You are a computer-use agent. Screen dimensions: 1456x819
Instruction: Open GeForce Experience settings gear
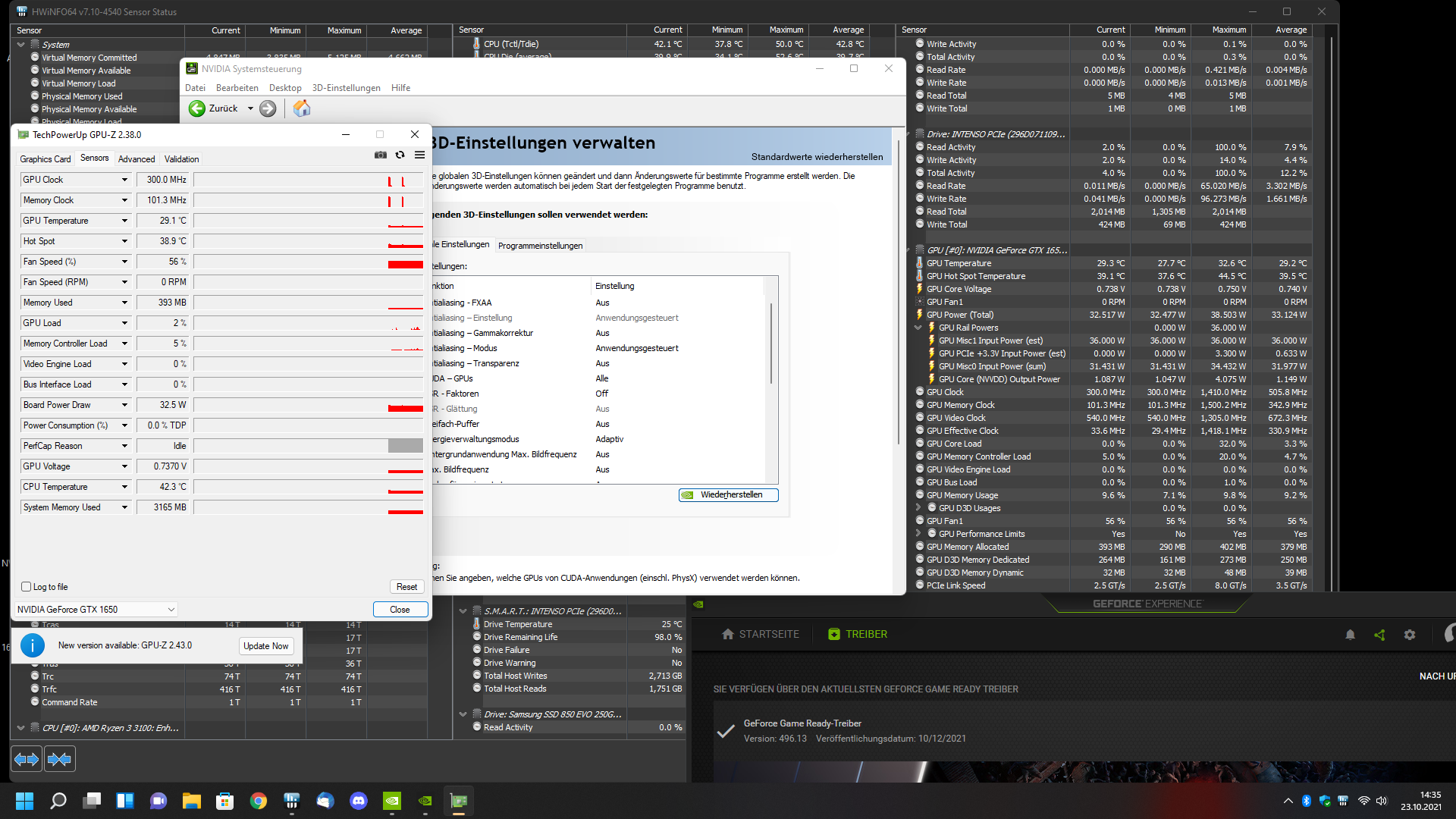click(x=1409, y=635)
